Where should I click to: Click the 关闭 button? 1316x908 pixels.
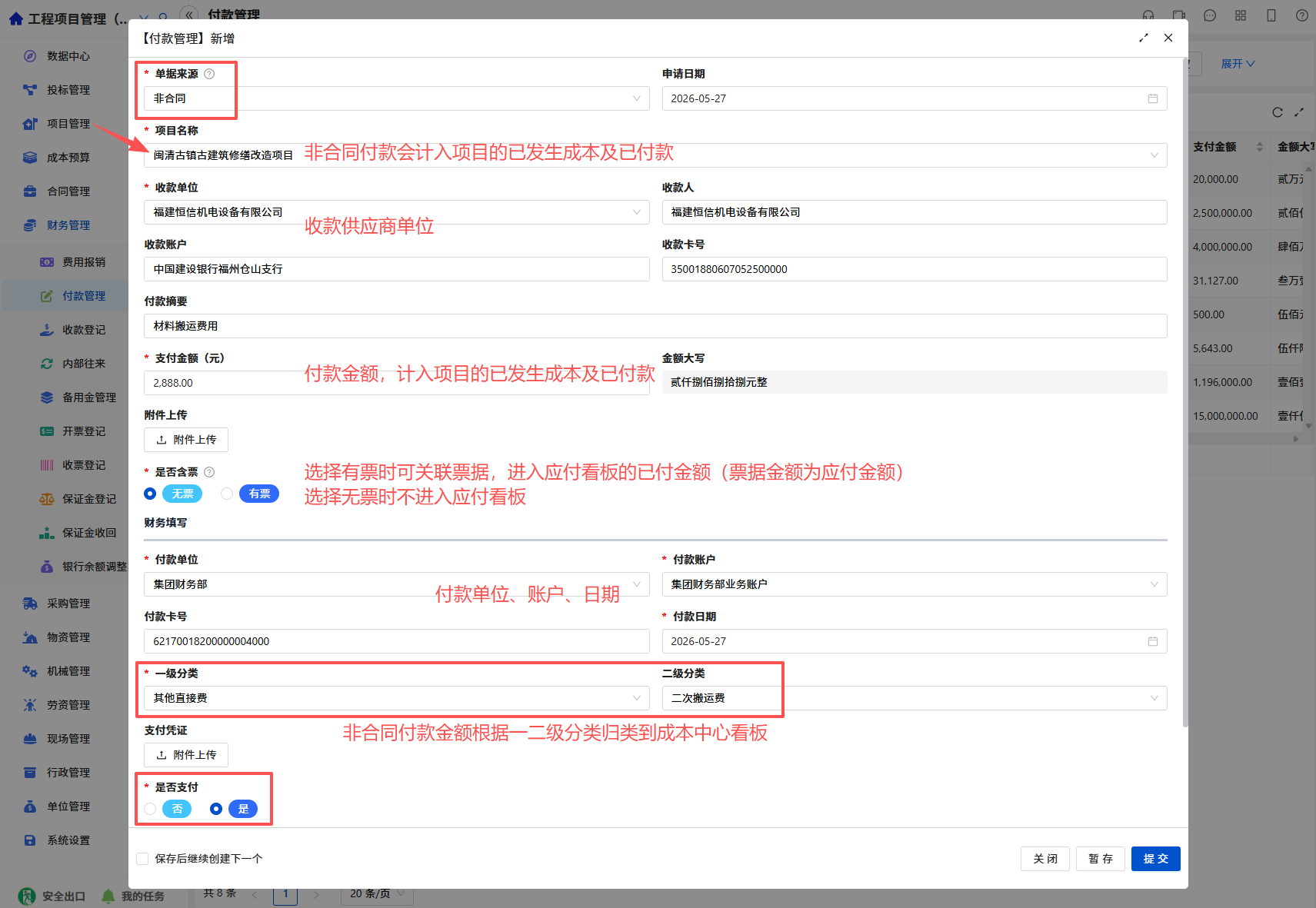pyautogui.click(x=1045, y=859)
